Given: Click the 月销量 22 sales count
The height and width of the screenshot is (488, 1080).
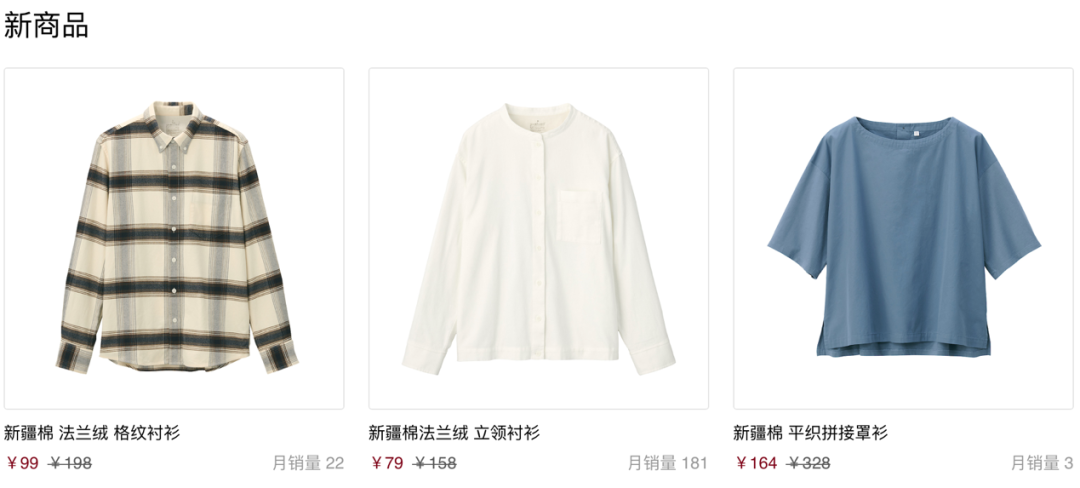Looking at the screenshot, I should pyautogui.click(x=308, y=463).
